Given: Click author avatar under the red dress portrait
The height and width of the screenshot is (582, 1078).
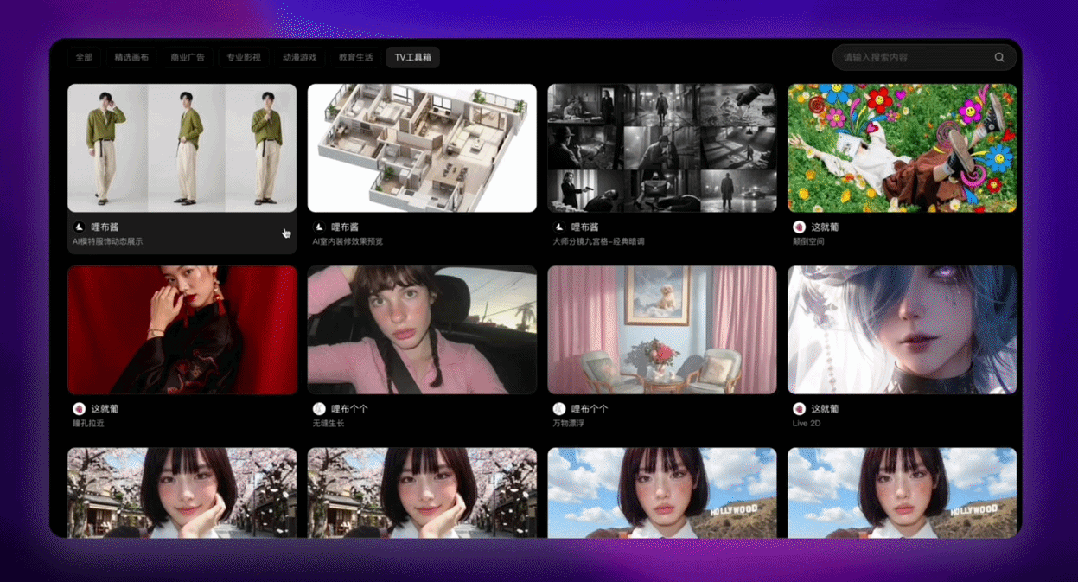Looking at the screenshot, I should point(79,409).
